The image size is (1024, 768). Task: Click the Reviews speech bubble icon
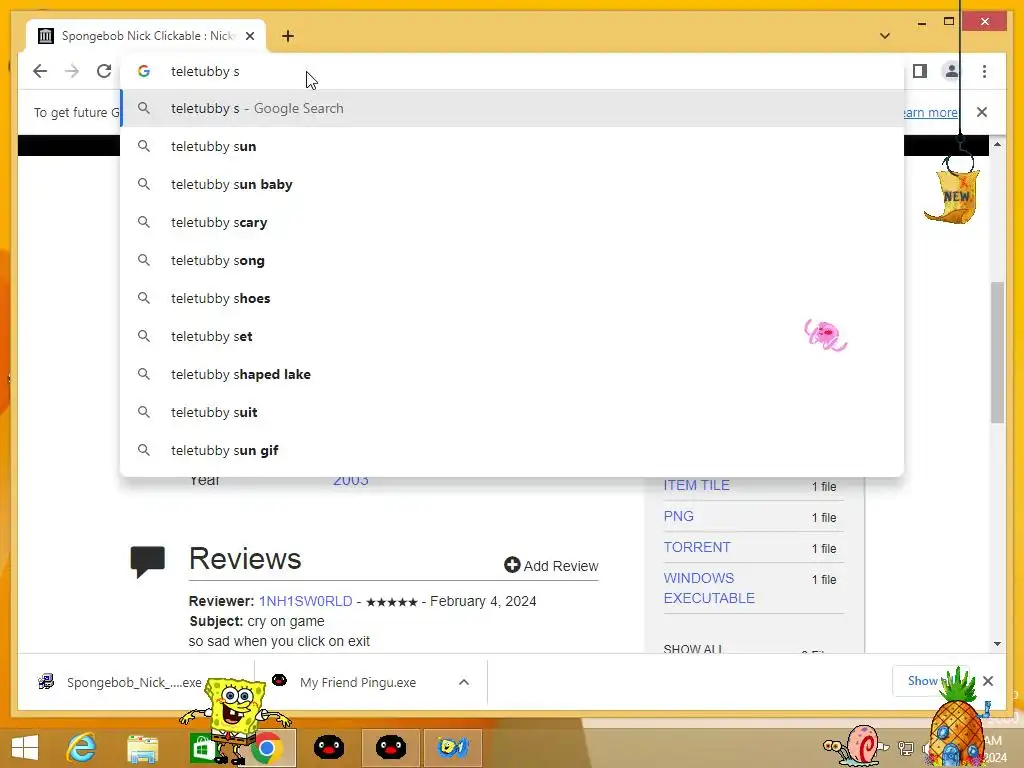pos(148,562)
